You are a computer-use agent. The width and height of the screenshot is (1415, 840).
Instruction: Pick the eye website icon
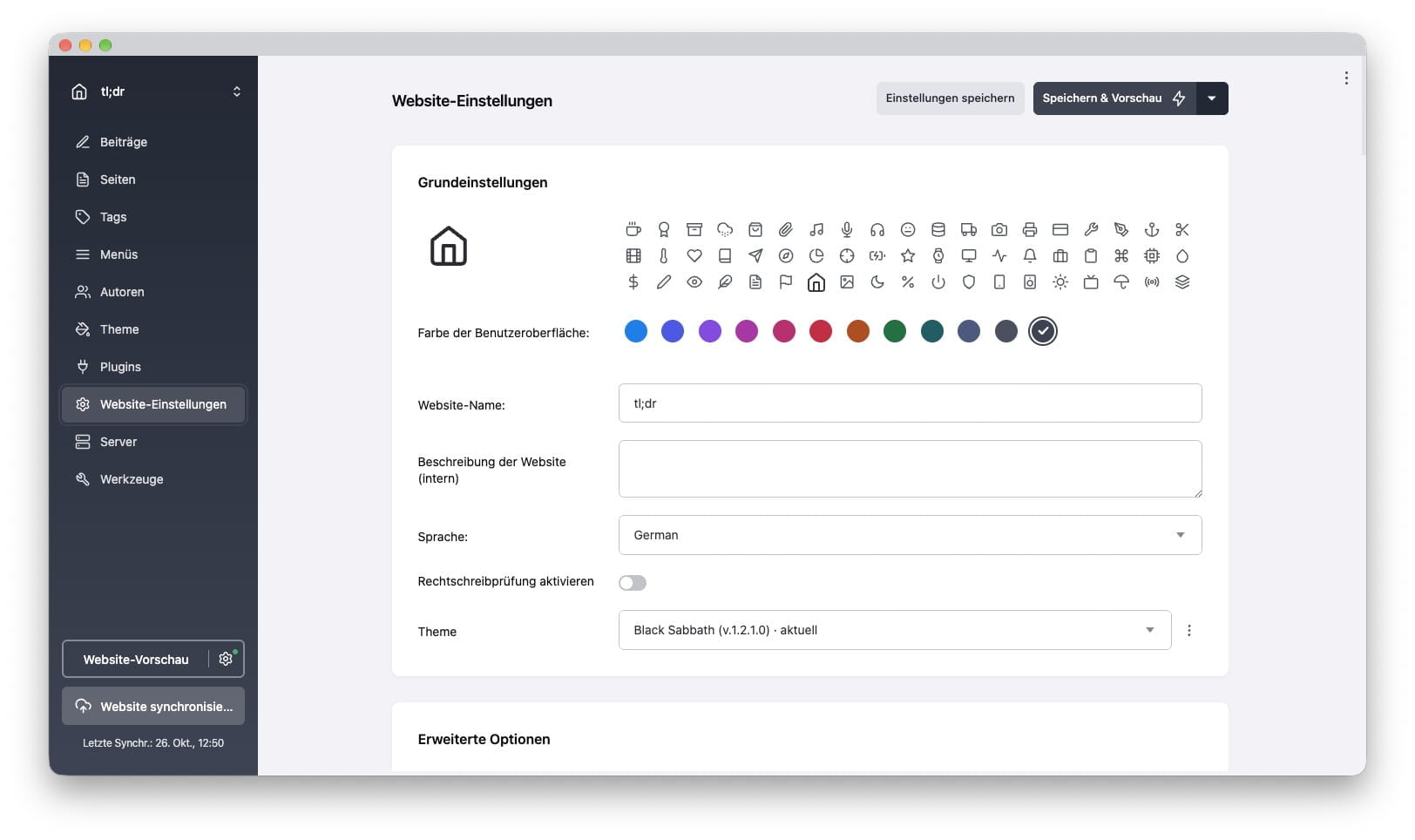694,282
